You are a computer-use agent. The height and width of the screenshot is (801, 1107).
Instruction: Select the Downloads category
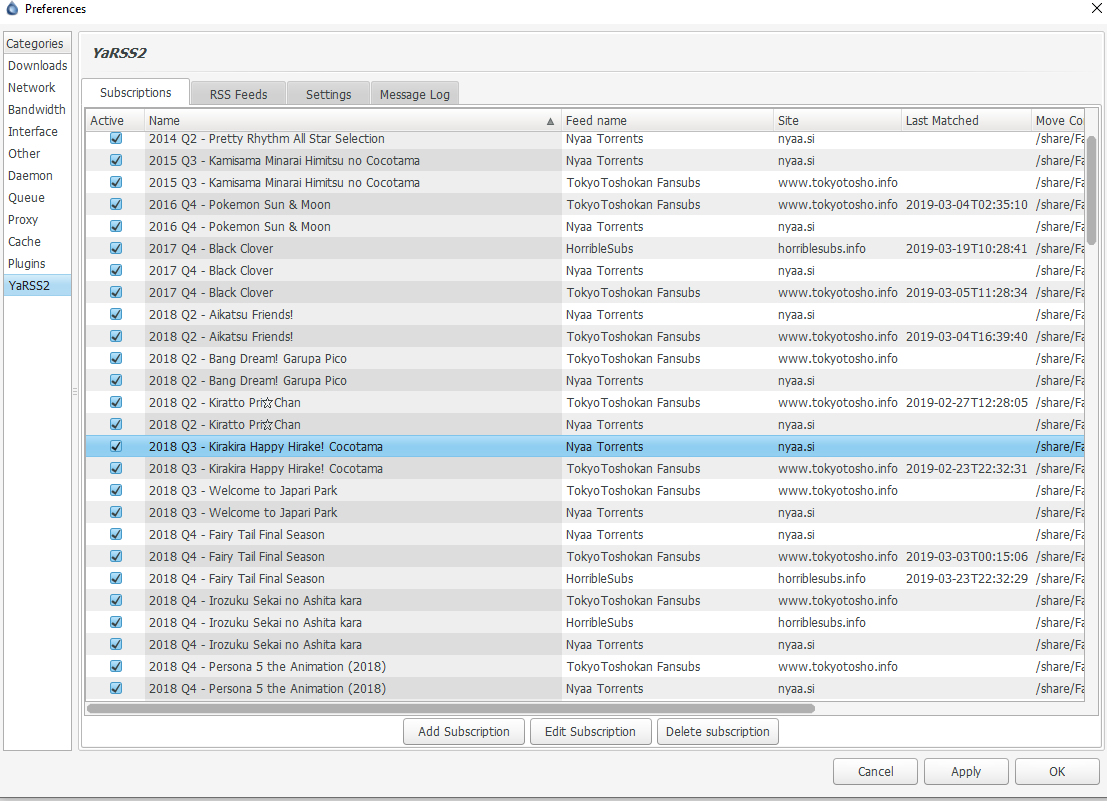point(37,66)
